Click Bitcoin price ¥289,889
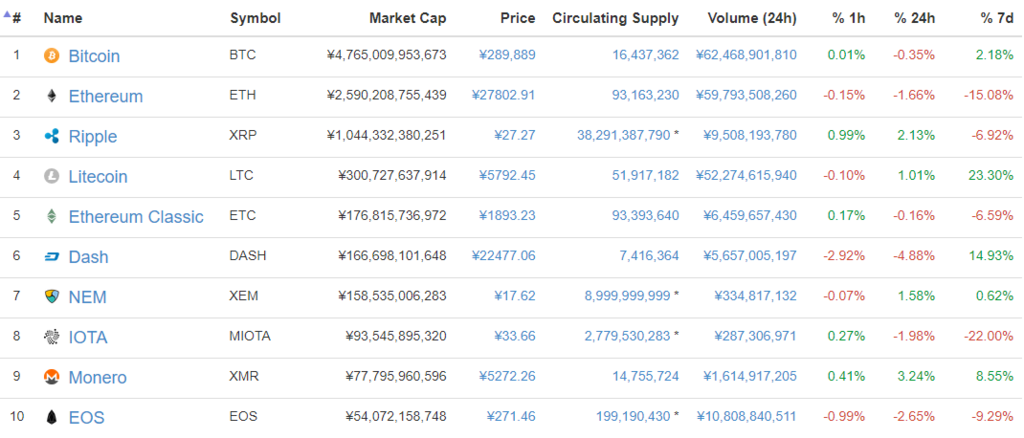 pyautogui.click(x=507, y=55)
